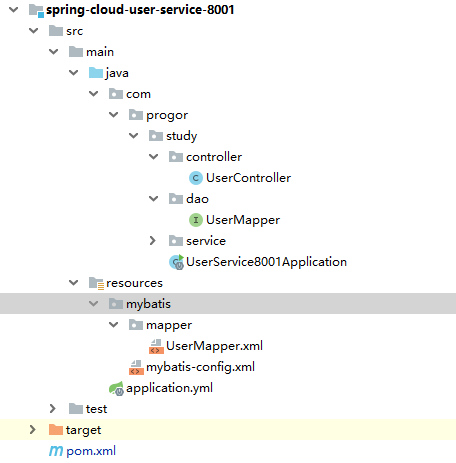Click the UserController class icon
The width and height of the screenshot is (456, 463).
[x=196, y=178]
